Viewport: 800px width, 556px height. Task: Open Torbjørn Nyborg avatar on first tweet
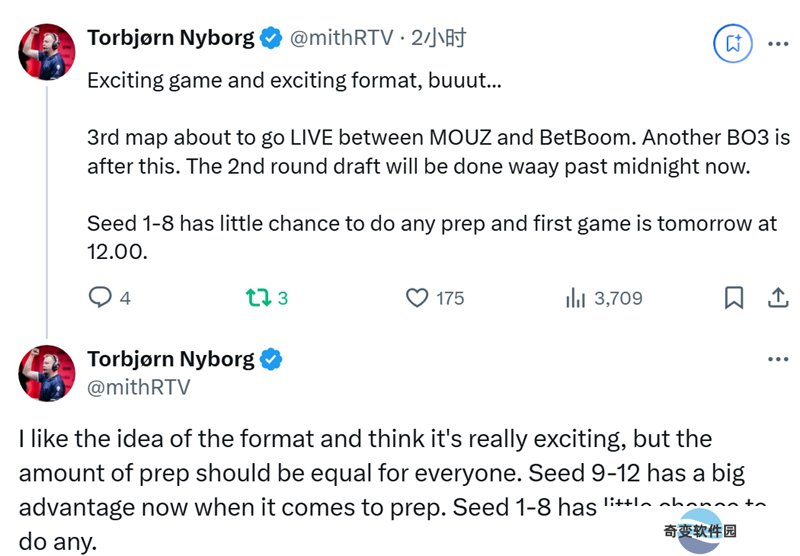(47, 52)
